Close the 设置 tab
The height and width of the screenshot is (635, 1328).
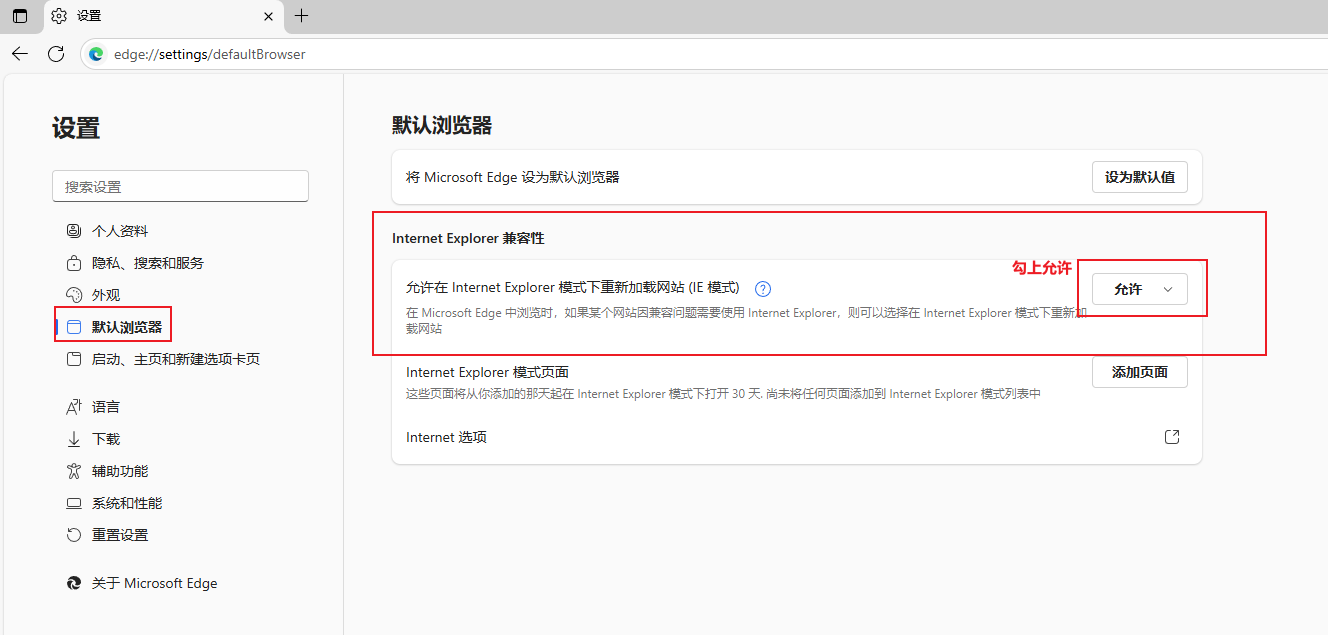pos(269,16)
